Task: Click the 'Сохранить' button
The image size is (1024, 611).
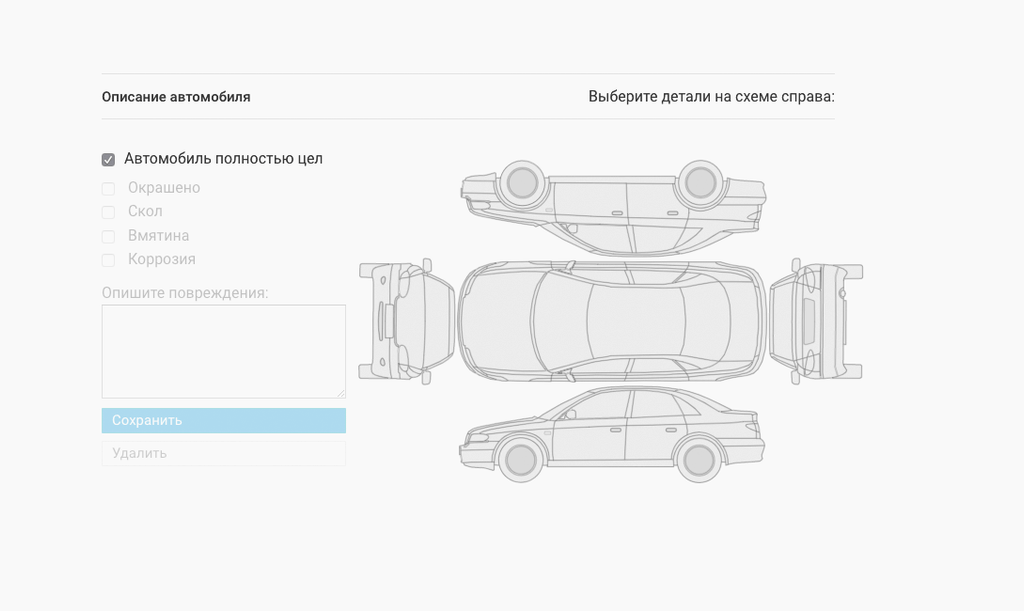Action: 223,420
